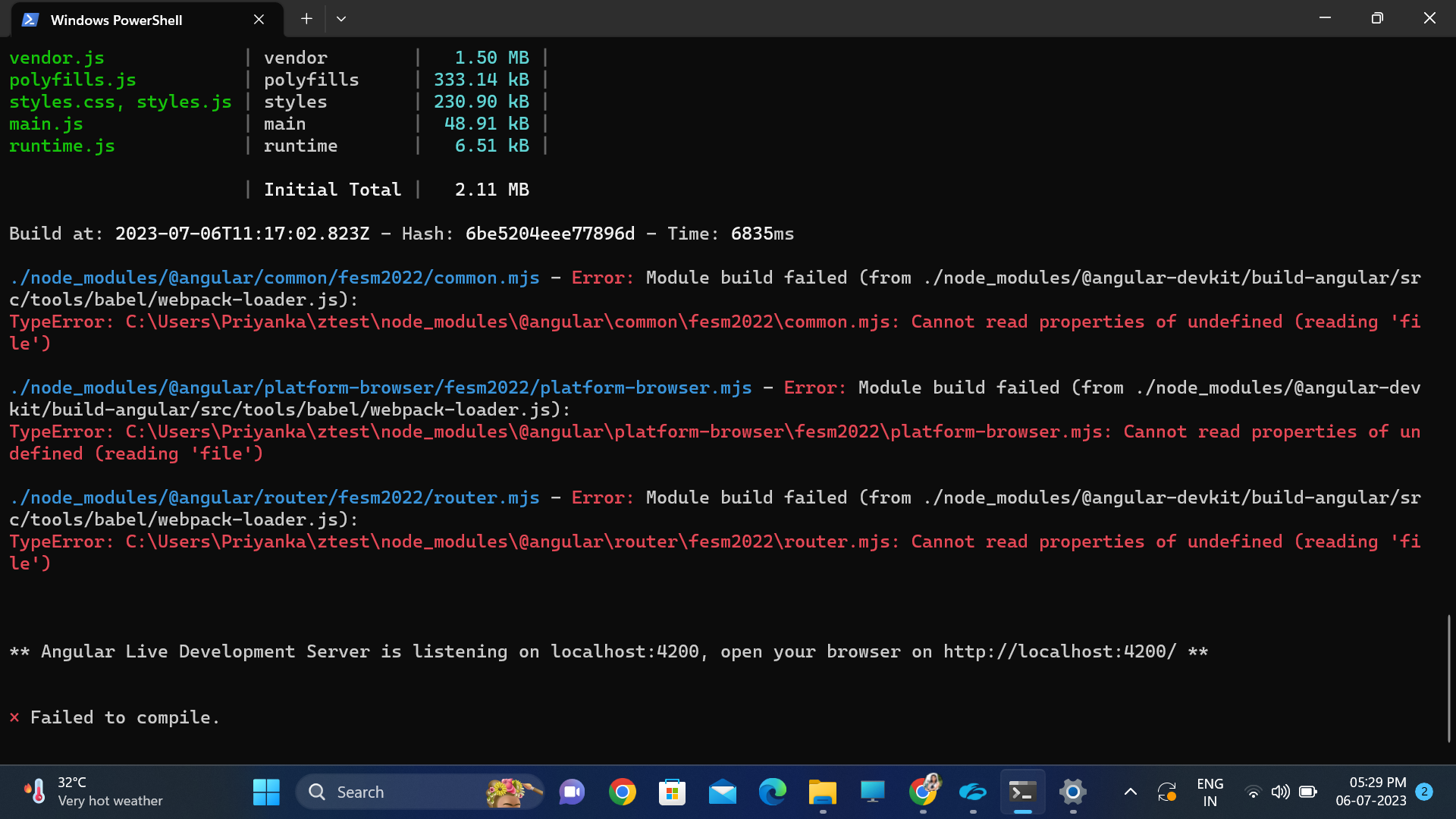
Task: Open the Start menu
Action: coord(266,792)
